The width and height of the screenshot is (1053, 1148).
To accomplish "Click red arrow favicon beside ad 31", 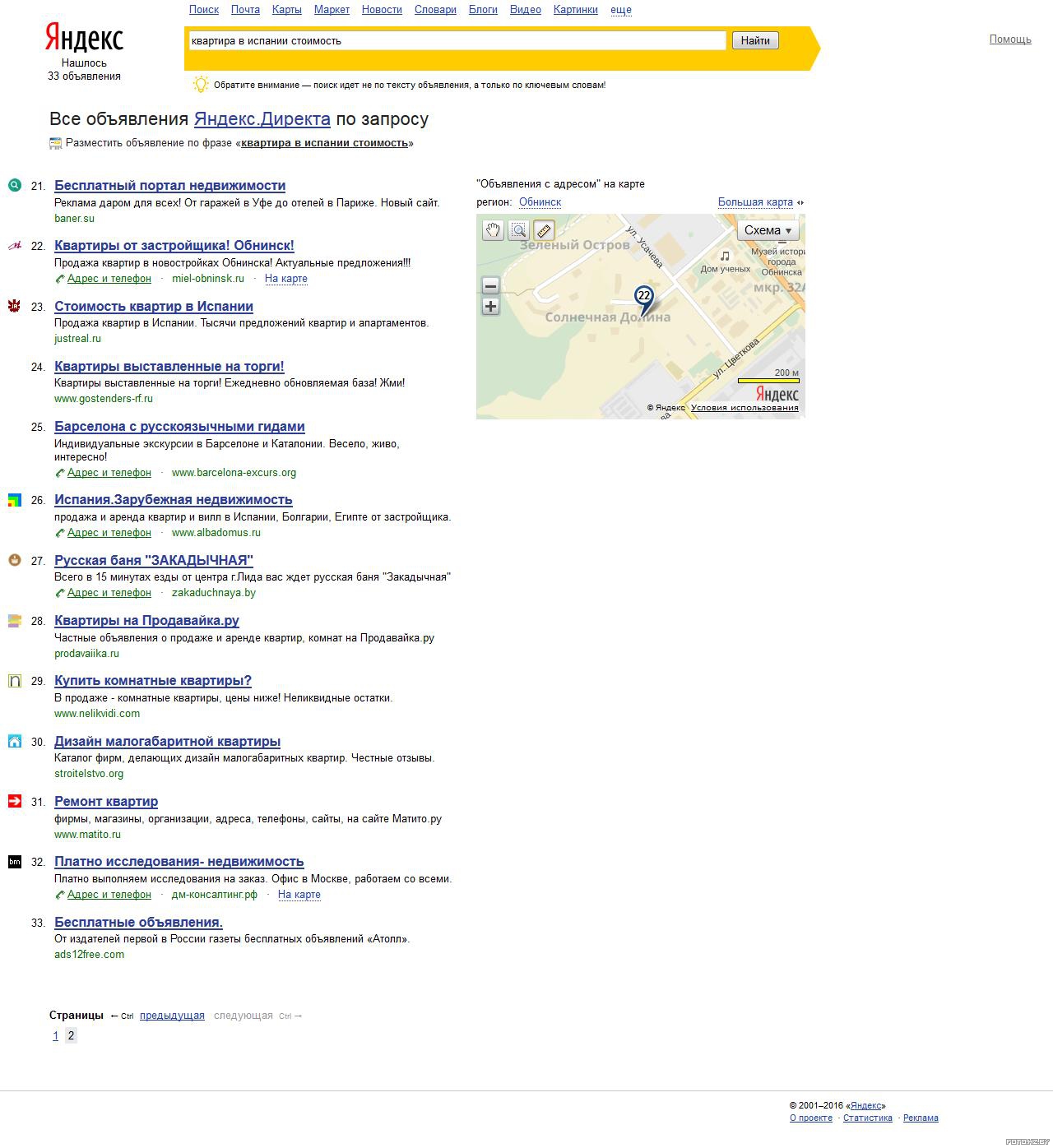I will [x=15, y=801].
